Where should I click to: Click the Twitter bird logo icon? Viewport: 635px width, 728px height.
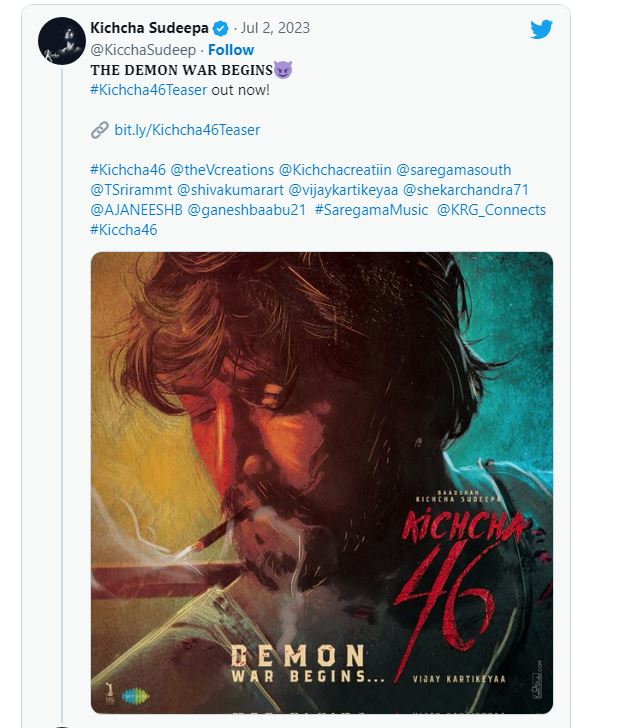542,29
